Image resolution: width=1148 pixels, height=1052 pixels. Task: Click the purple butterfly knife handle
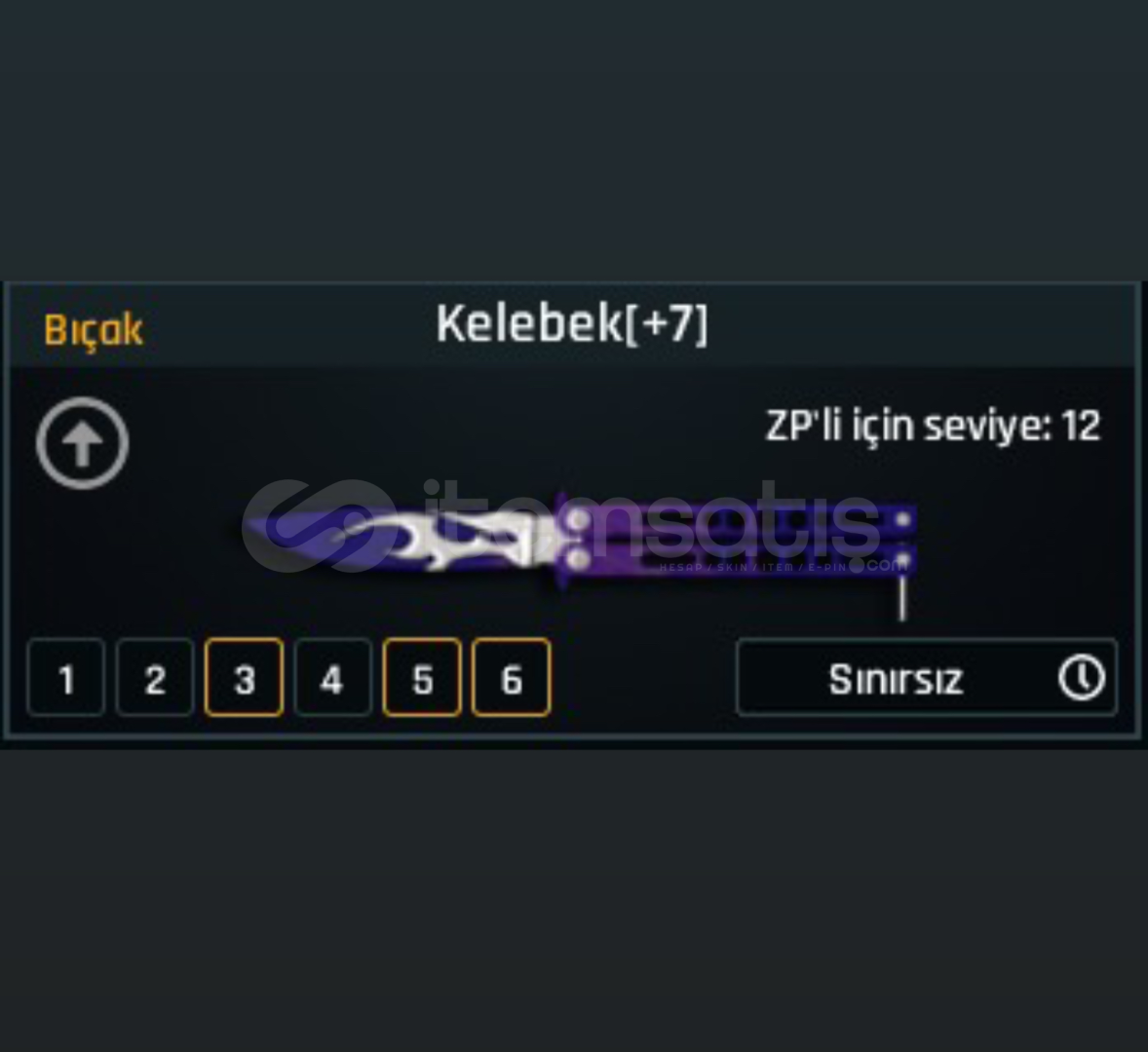click(x=736, y=540)
